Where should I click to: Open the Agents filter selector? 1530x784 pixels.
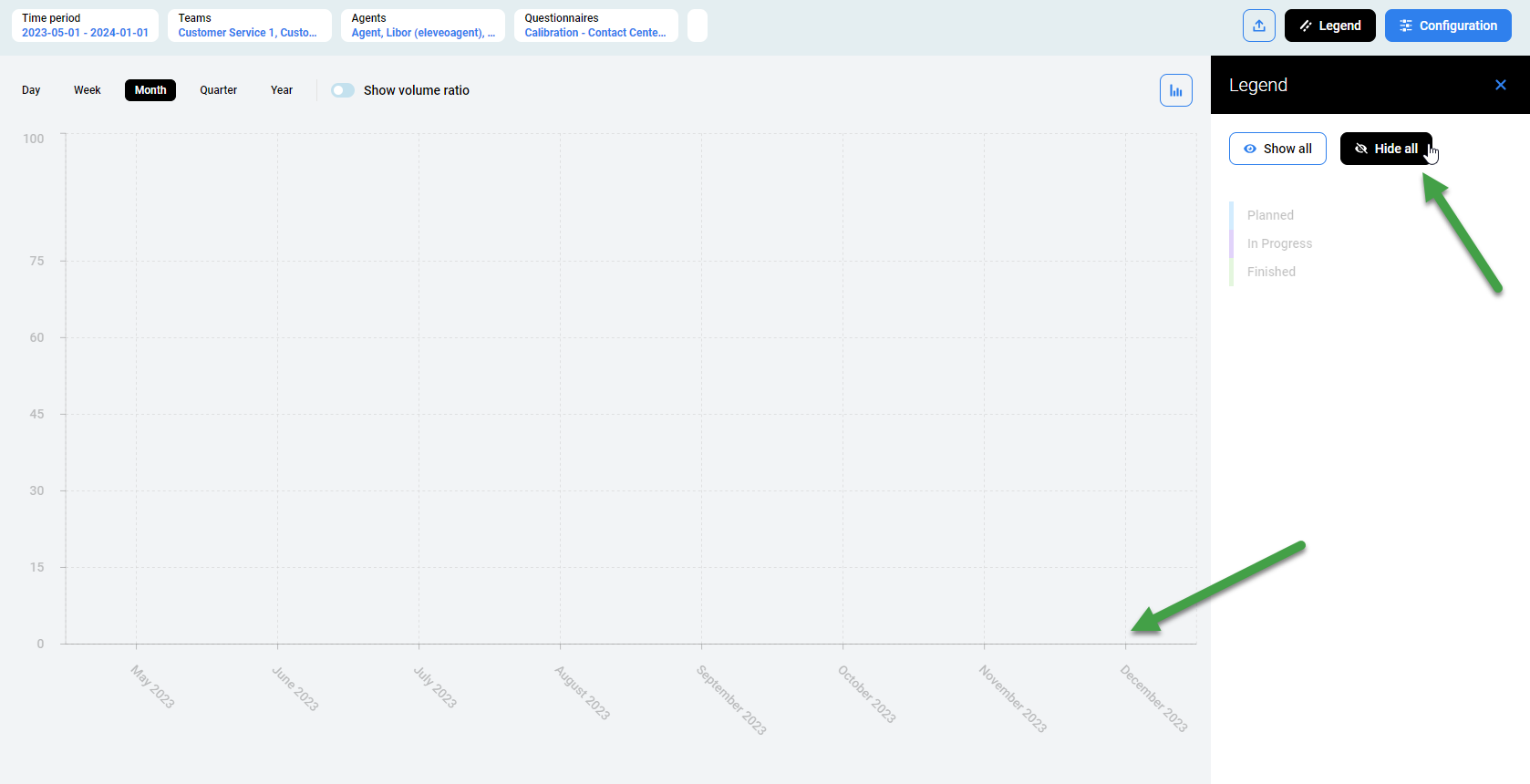point(422,26)
